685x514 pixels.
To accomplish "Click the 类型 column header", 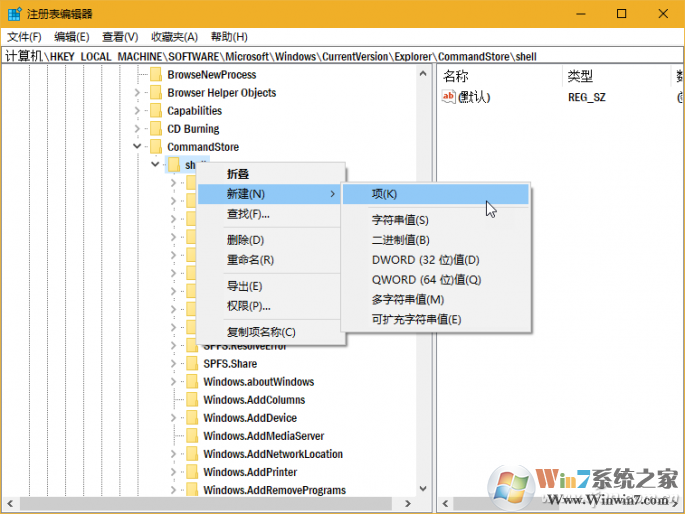I will (x=580, y=76).
